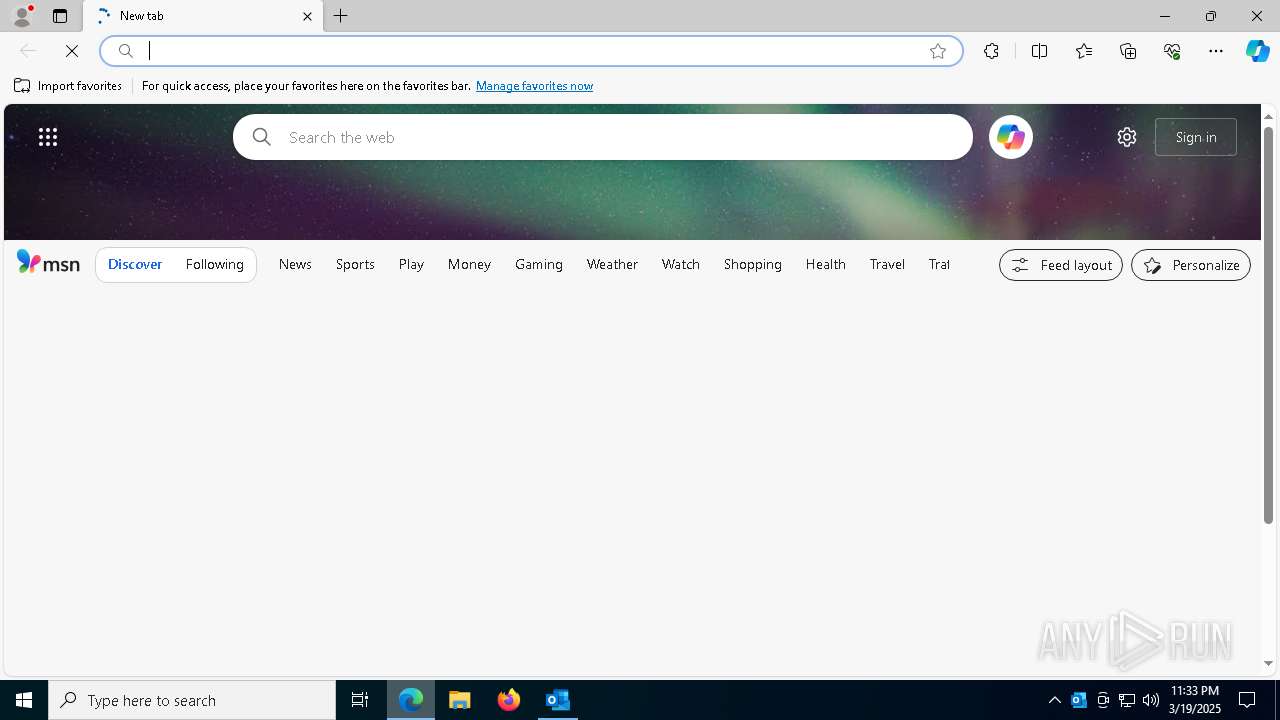This screenshot has height=720, width=1280.
Task: Open the Watch section
Action: (681, 264)
